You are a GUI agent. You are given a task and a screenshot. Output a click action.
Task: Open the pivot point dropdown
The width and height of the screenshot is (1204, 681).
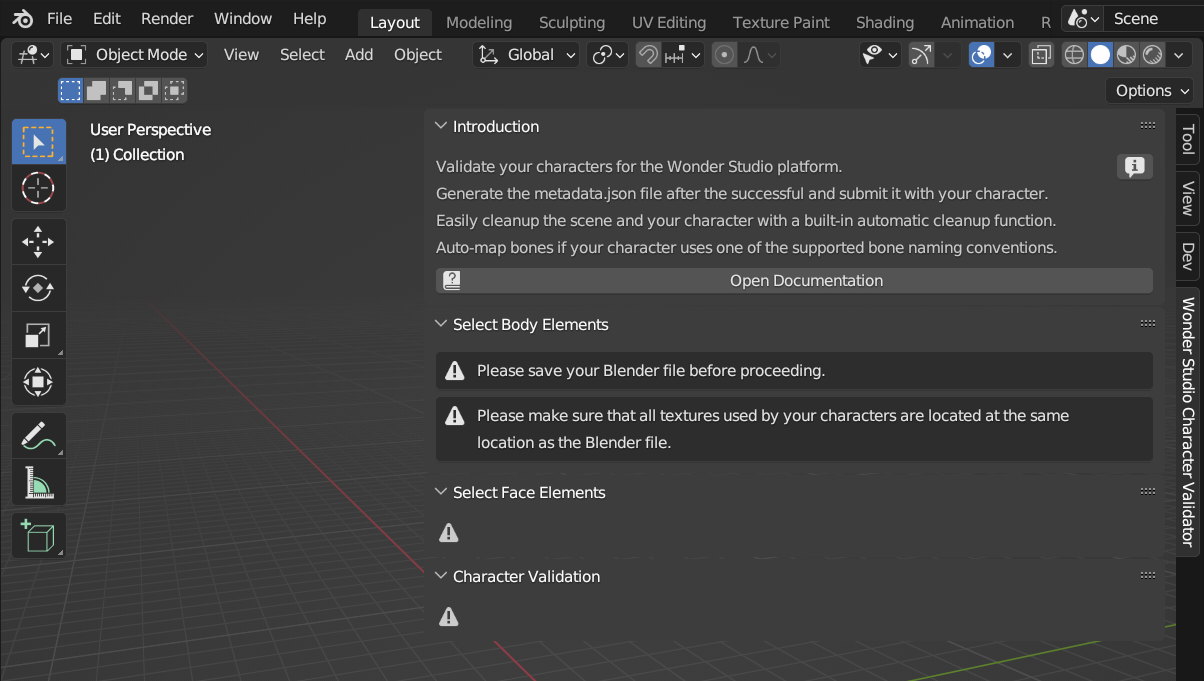[x=609, y=55]
